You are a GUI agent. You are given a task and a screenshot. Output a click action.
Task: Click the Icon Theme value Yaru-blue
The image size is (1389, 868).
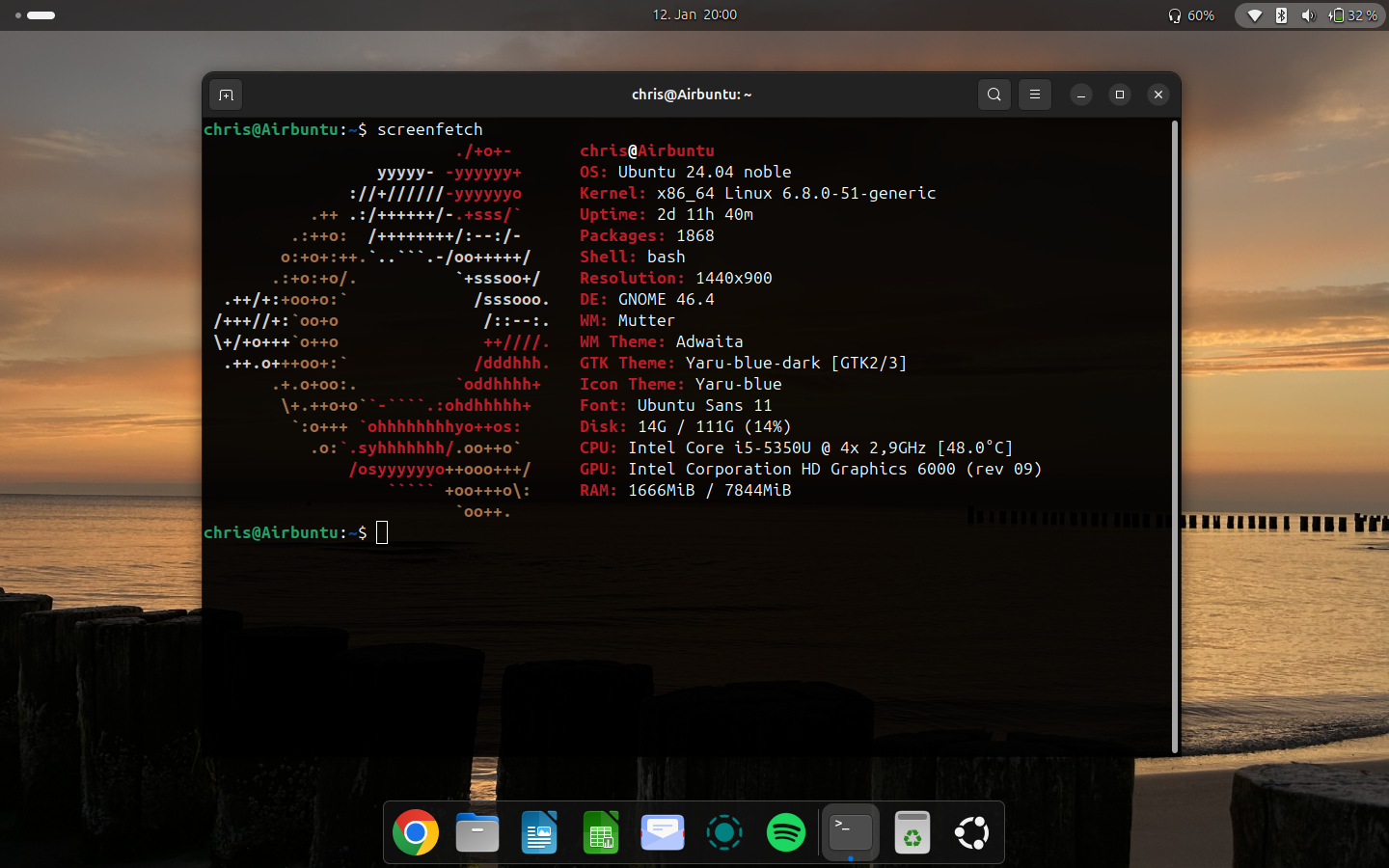coord(739,384)
